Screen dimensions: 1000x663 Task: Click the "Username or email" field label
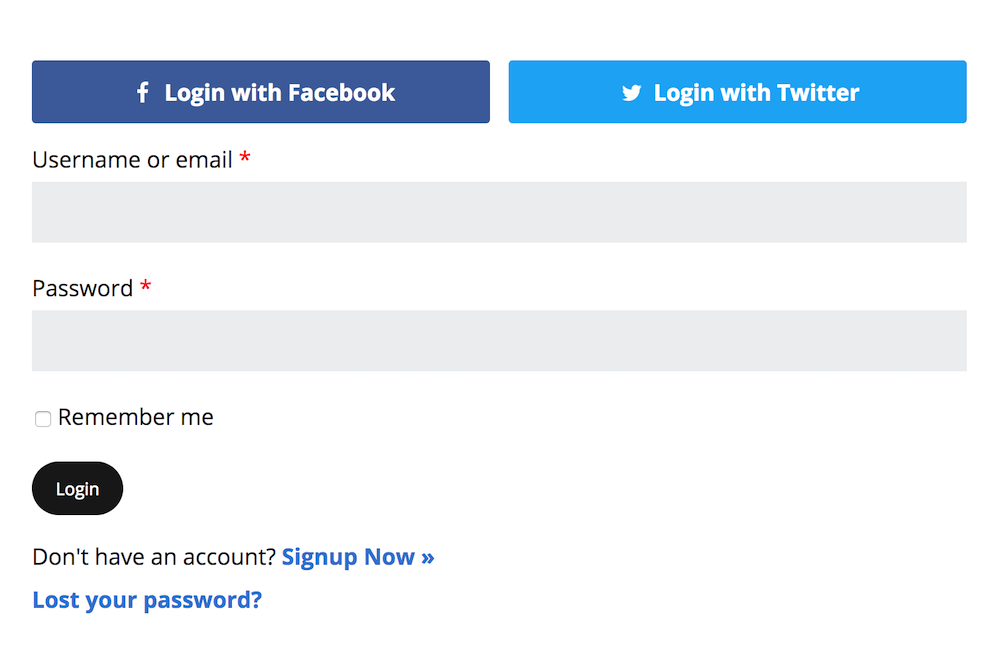(x=132, y=160)
